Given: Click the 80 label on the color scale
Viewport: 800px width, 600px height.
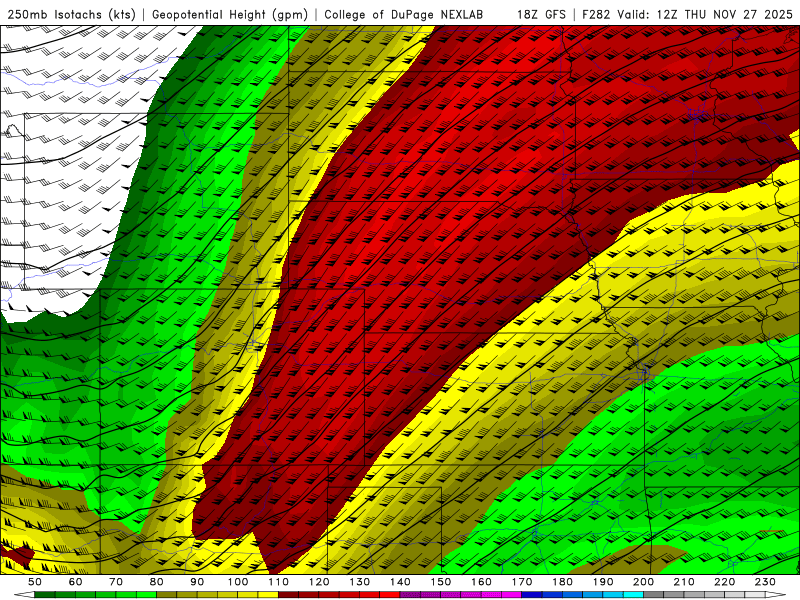Looking at the screenshot, I should click(157, 582).
